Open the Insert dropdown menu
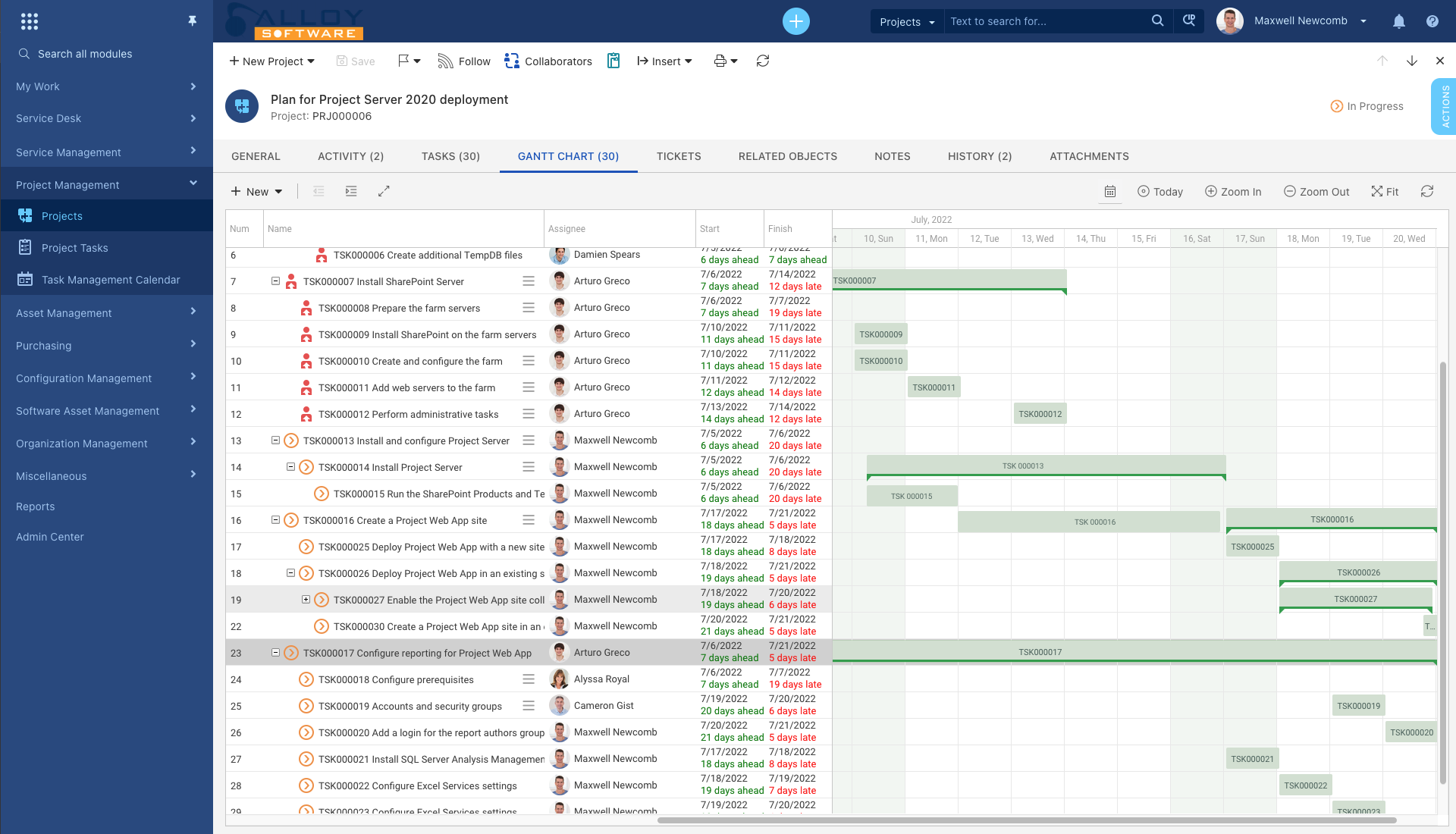 pyautogui.click(x=664, y=61)
